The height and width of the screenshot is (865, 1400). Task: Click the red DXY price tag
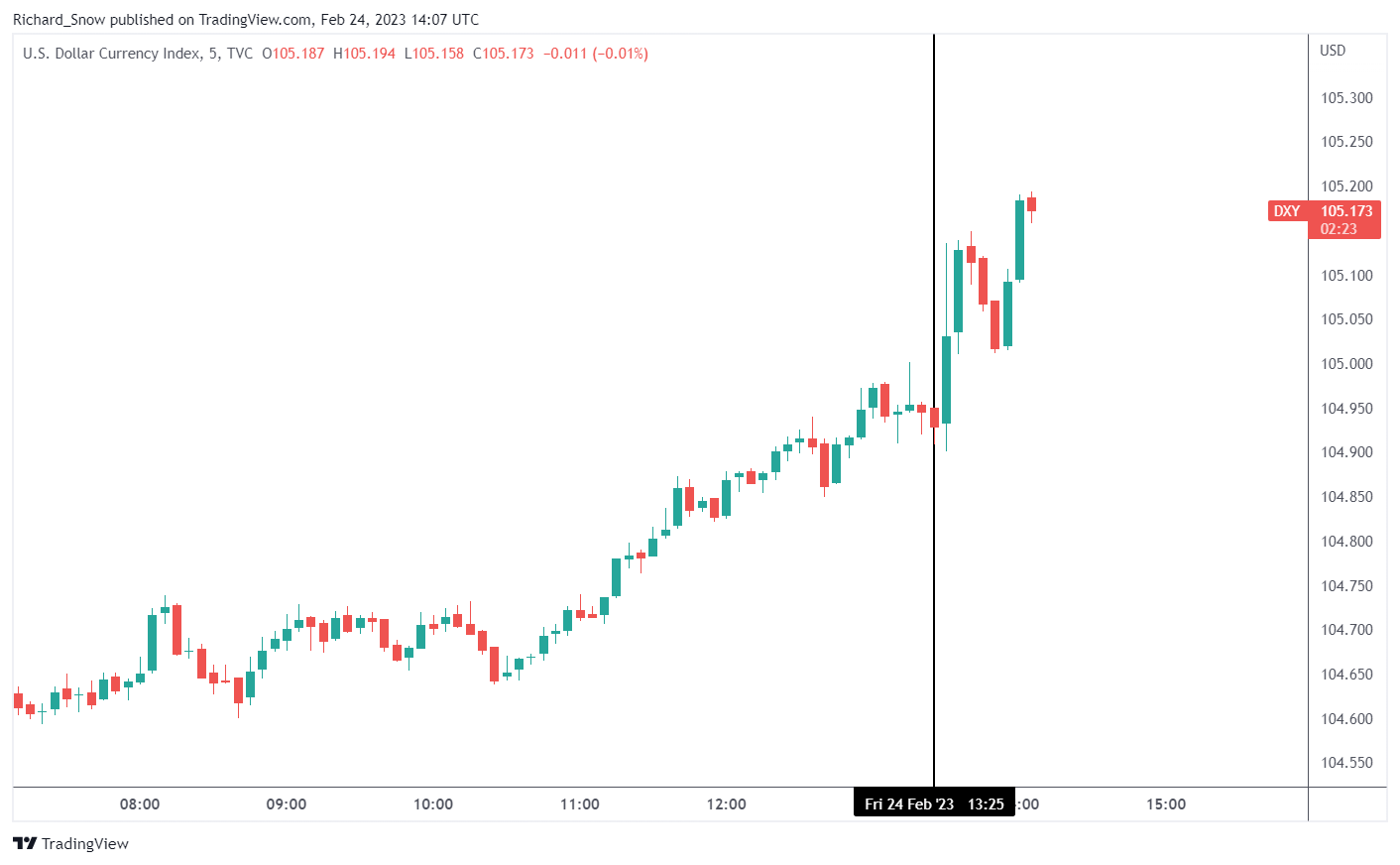pos(1287,211)
